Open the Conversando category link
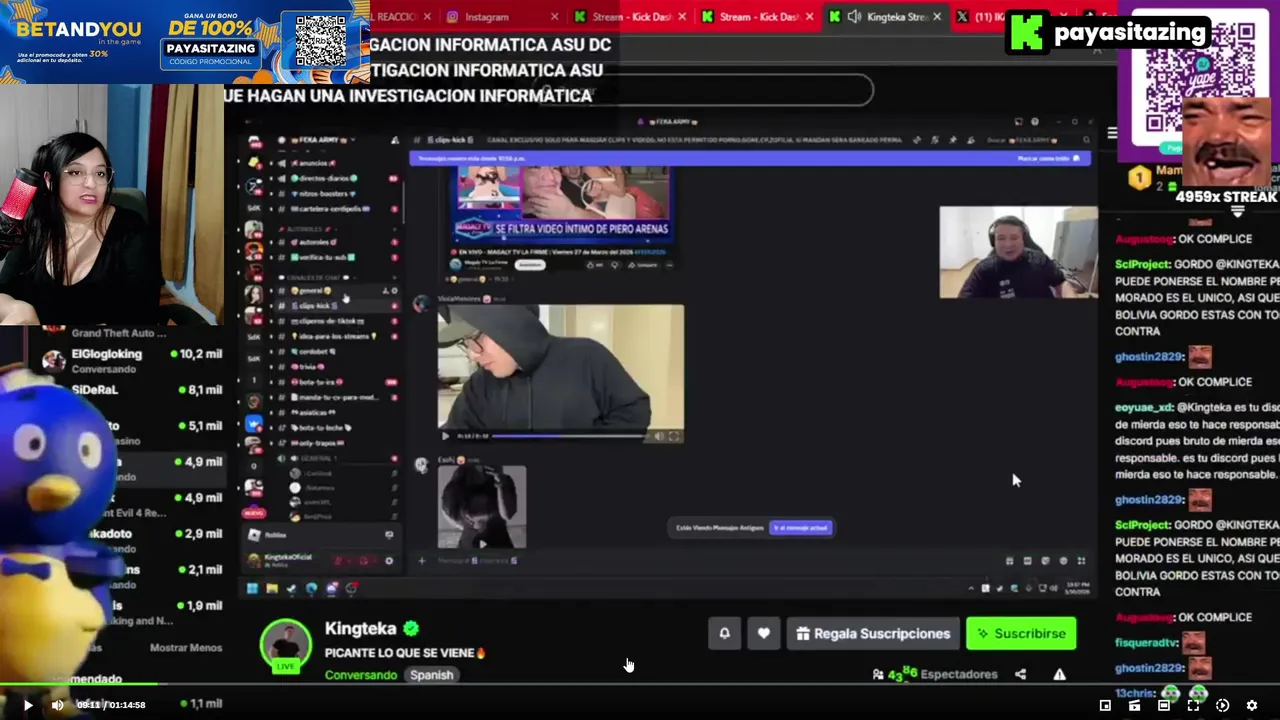This screenshot has width=1280, height=720. 361,675
